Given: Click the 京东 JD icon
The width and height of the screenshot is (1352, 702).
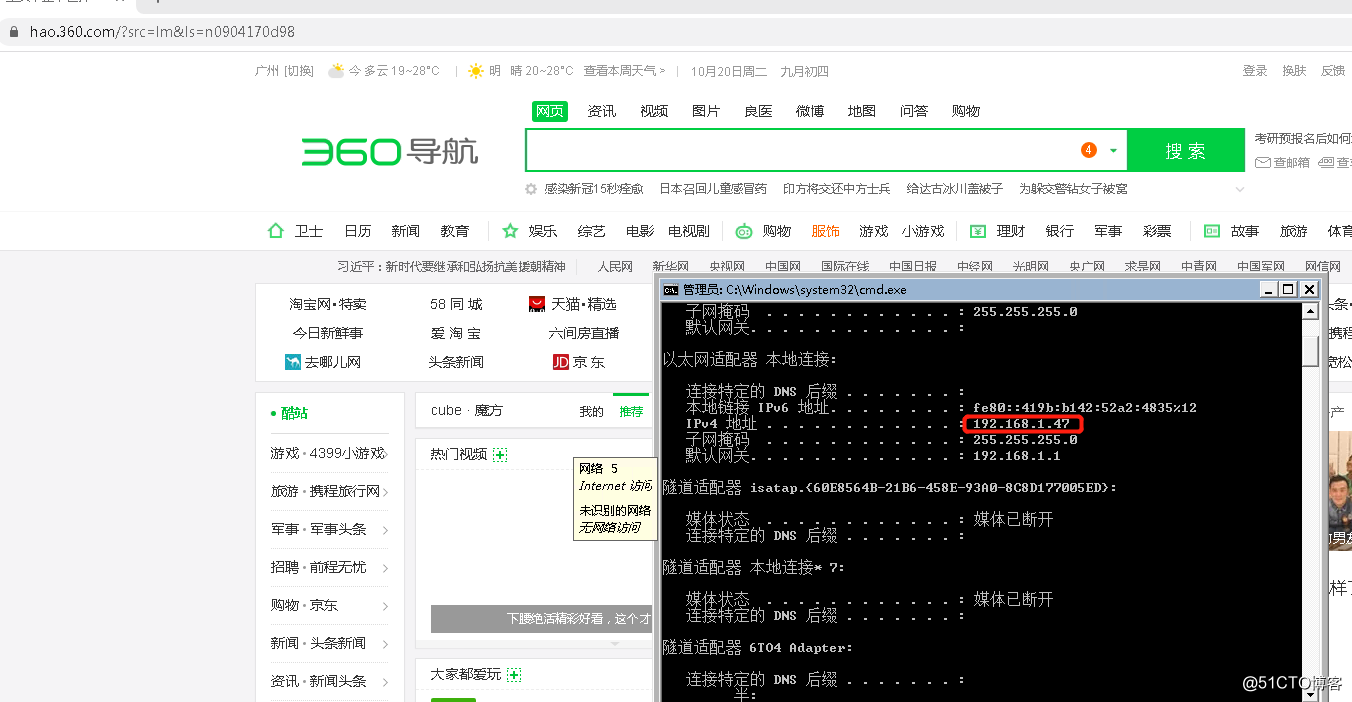Looking at the screenshot, I should 561,362.
